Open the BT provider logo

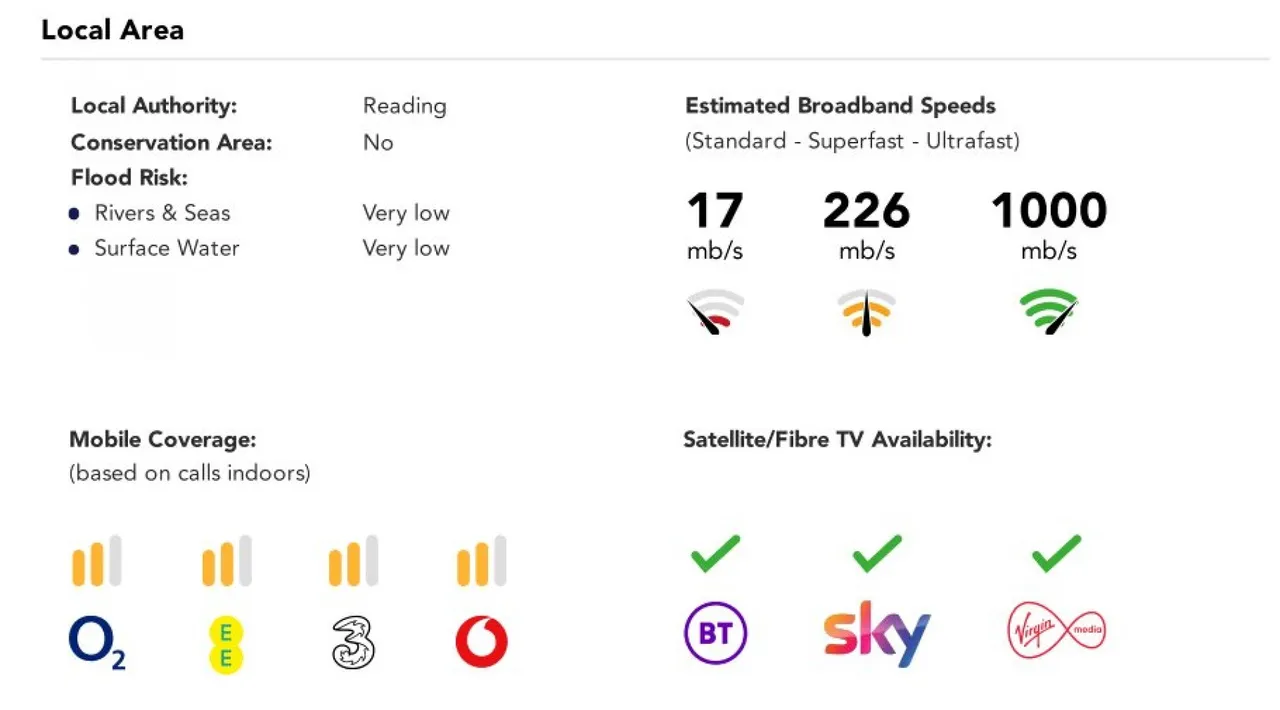pos(715,633)
